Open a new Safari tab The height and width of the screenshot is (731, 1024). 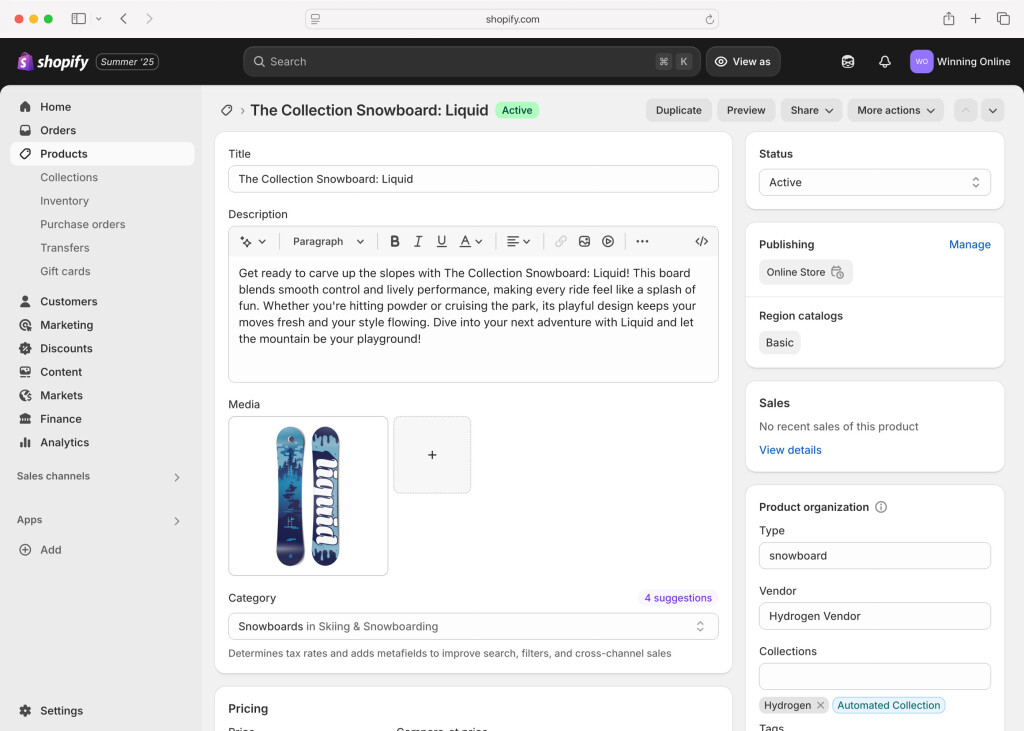[x=975, y=19]
